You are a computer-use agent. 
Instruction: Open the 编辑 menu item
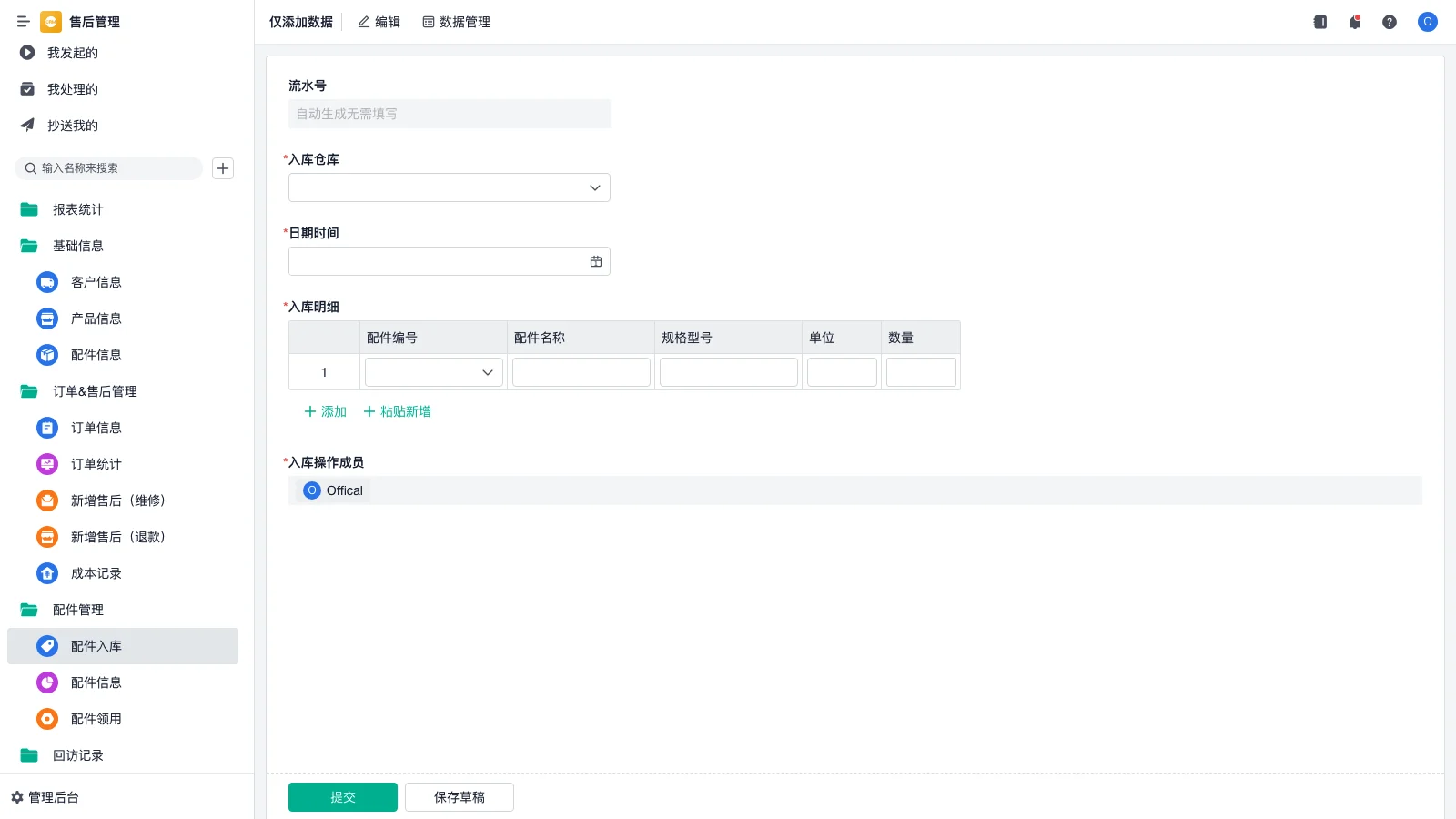[379, 22]
